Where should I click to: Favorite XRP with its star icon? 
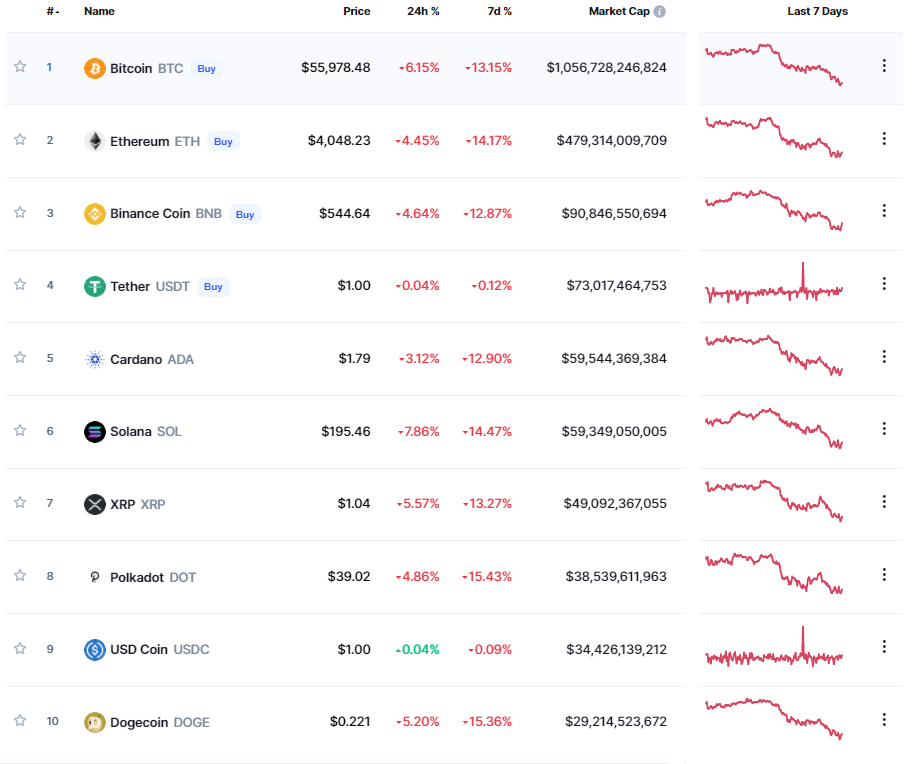tap(20, 503)
